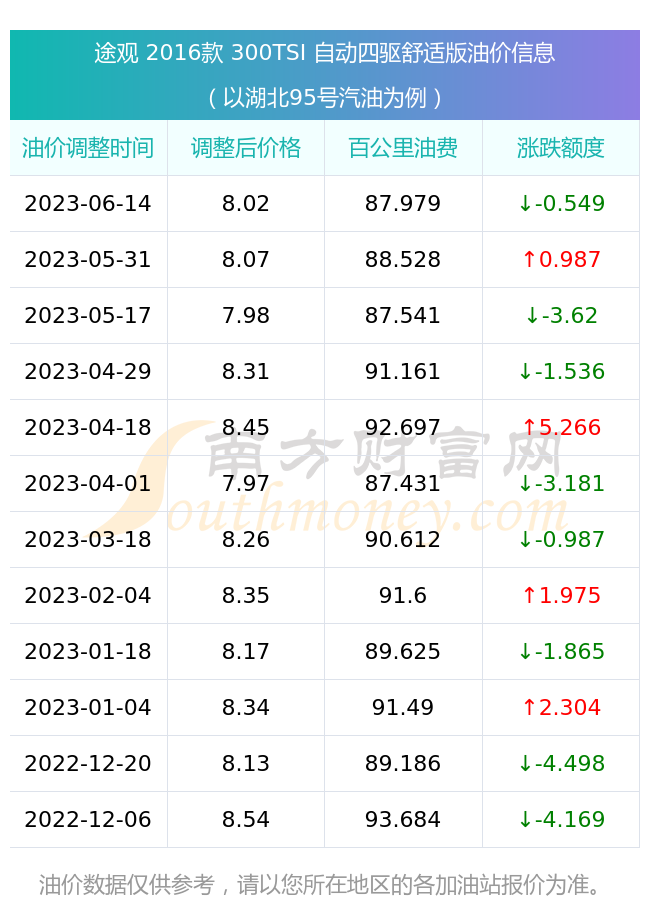Click the green down arrow beside -4.169
Image resolution: width=650 pixels, height=911 pixels.
525,819
